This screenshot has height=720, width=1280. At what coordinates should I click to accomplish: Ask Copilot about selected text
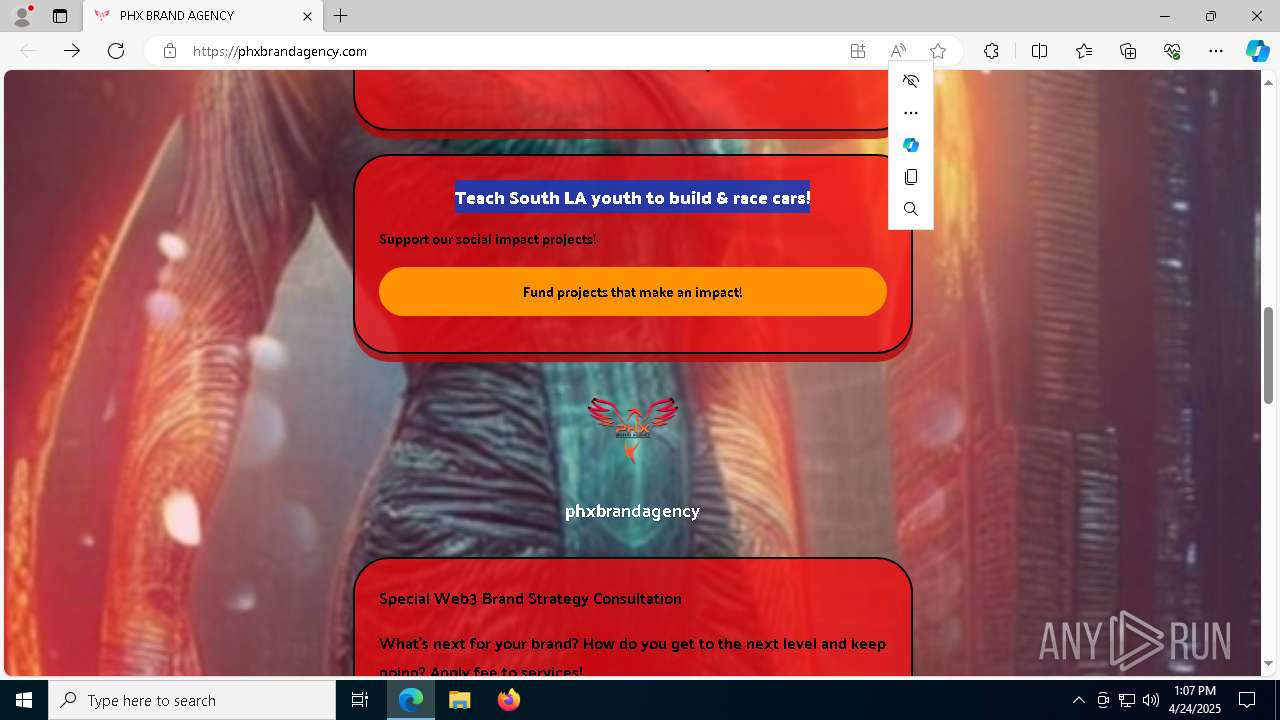(x=911, y=145)
